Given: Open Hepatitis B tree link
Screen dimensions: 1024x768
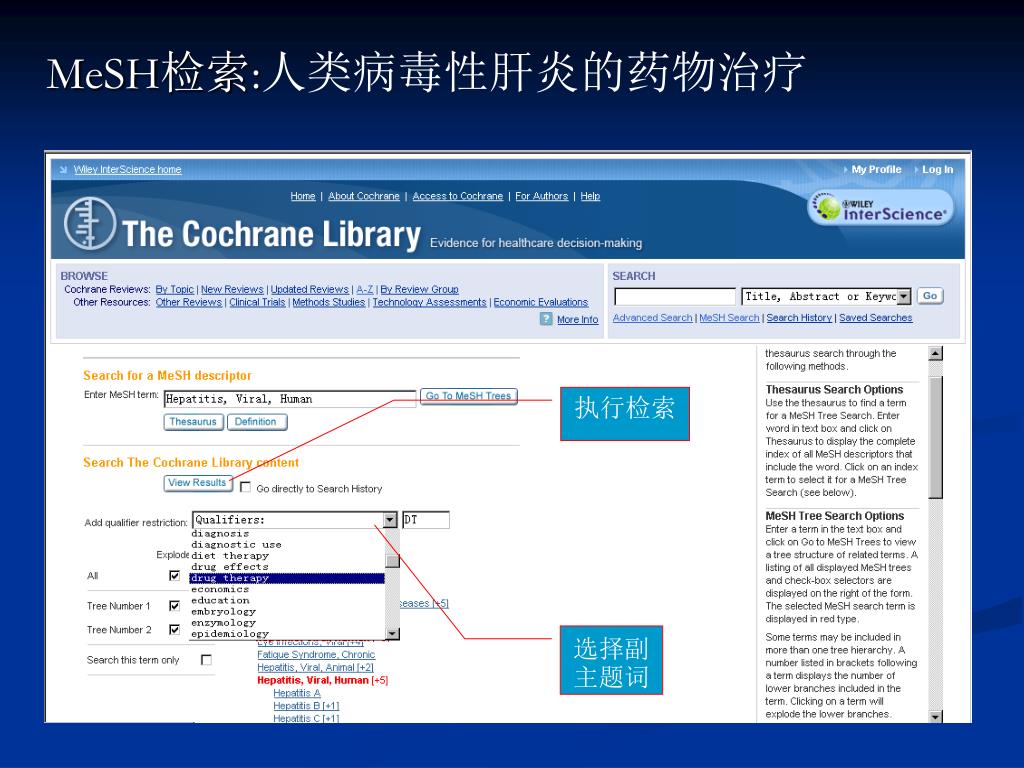Looking at the screenshot, I should 306,706.
